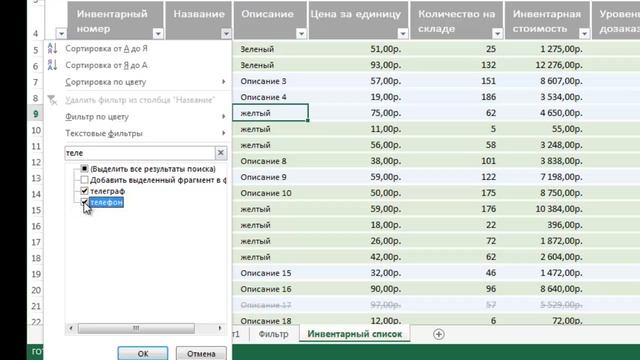
Task: Select row header 15
Action: [x=36, y=210]
